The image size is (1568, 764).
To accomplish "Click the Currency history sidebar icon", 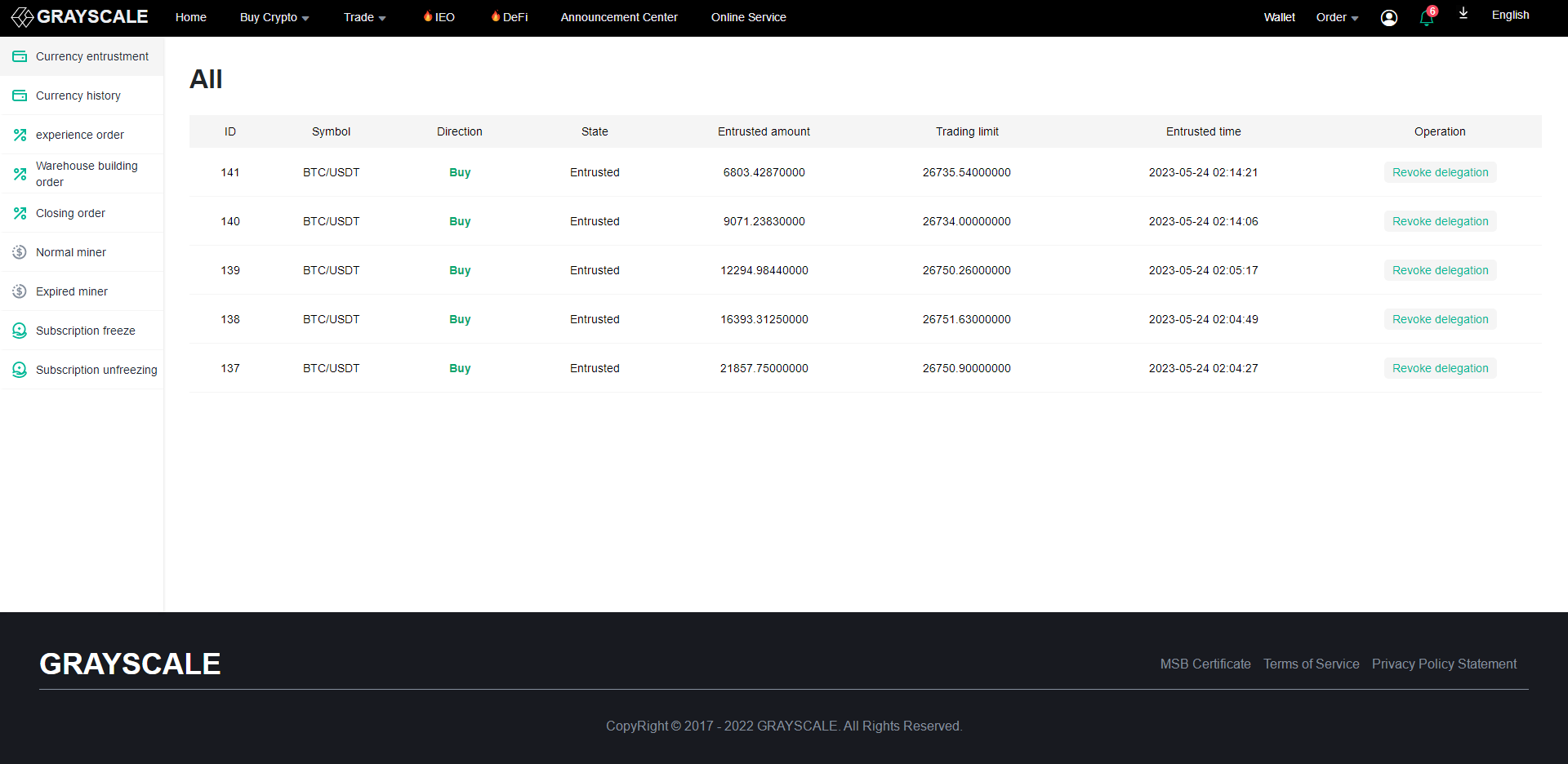I will click(x=20, y=95).
